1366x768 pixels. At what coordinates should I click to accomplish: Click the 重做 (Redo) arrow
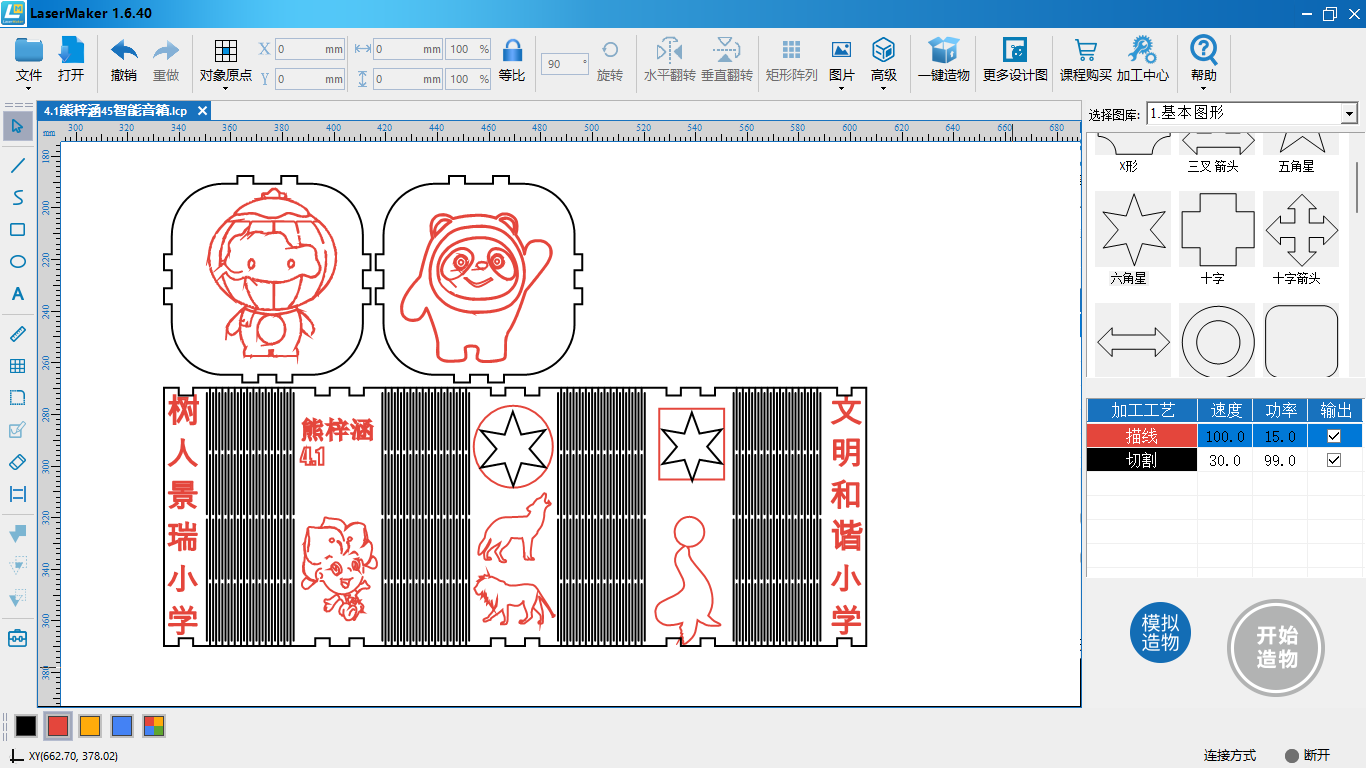[x=166, y=50]
